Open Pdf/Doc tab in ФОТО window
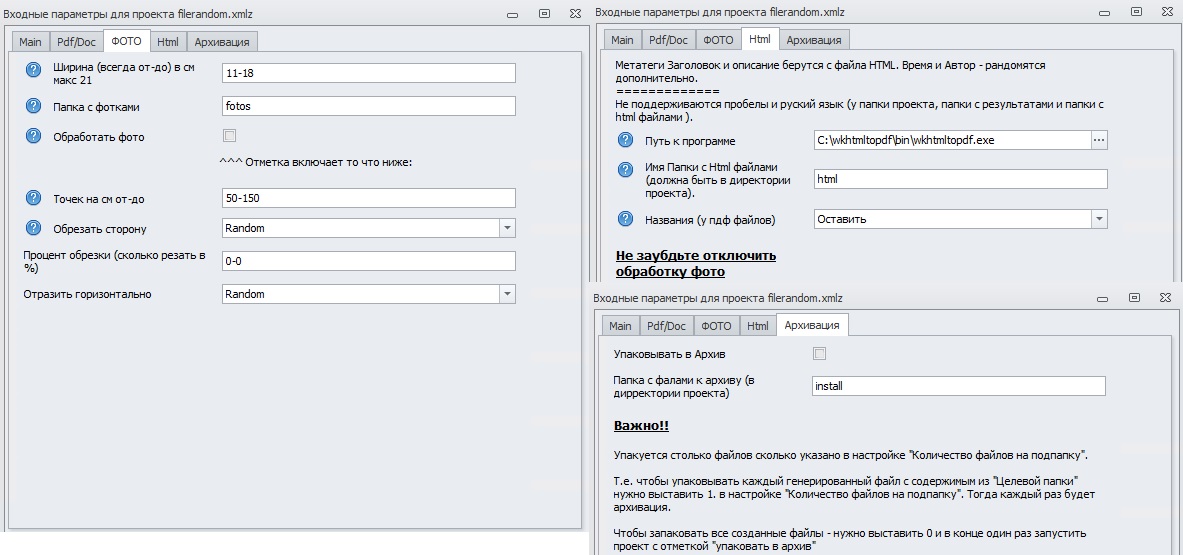Viewport: 1183px width, 555px height. click(x=76, y=41)
